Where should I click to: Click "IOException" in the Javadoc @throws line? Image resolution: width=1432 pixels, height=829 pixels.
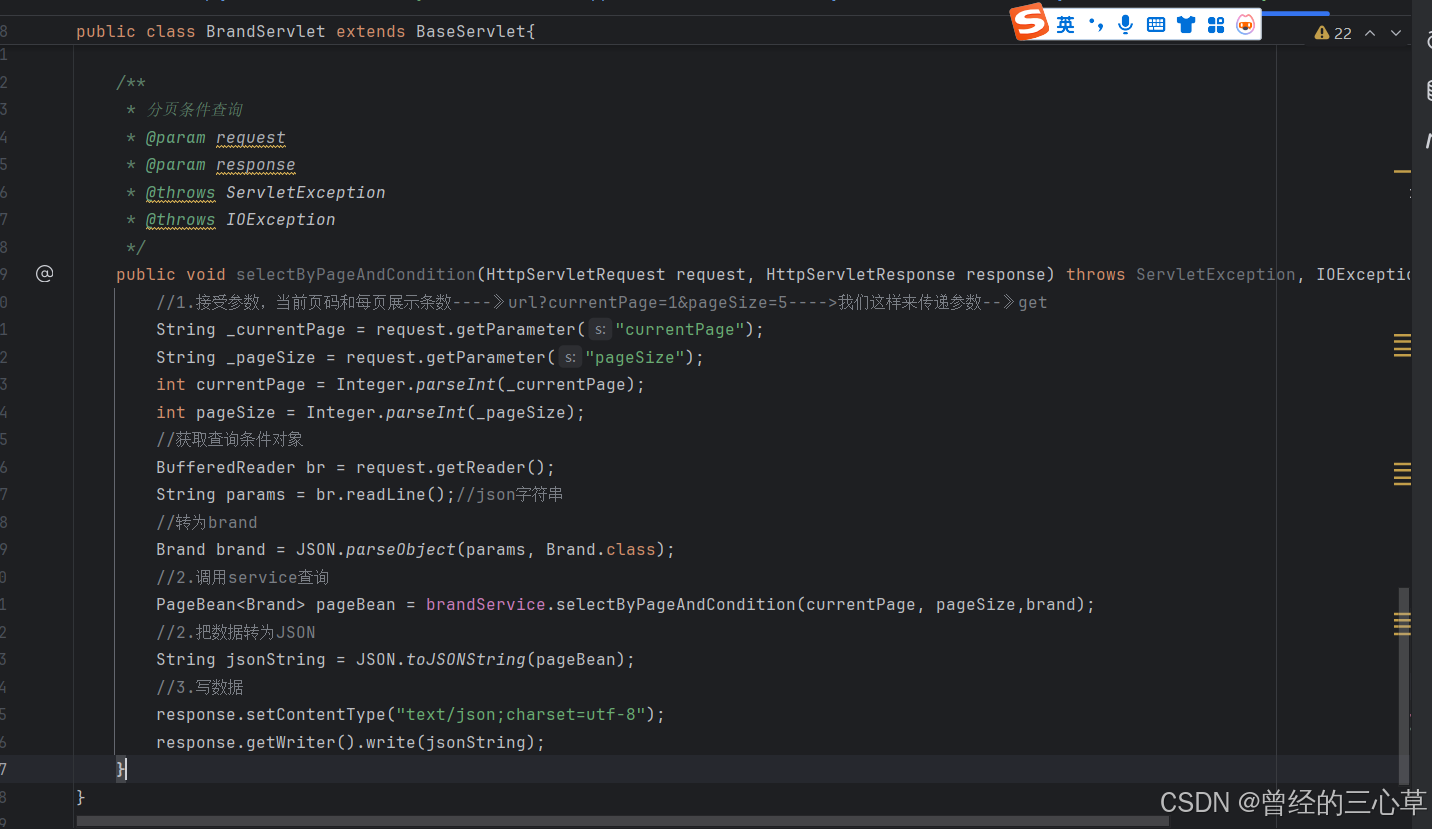point(281,220)
